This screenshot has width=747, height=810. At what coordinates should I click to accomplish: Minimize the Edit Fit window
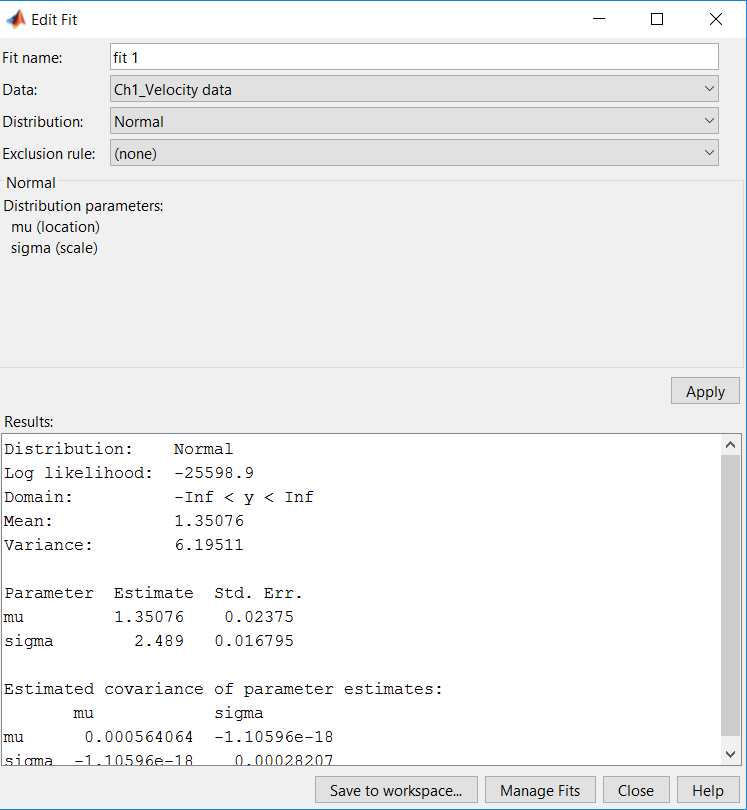pyautogui.click(x=599, y=19)
